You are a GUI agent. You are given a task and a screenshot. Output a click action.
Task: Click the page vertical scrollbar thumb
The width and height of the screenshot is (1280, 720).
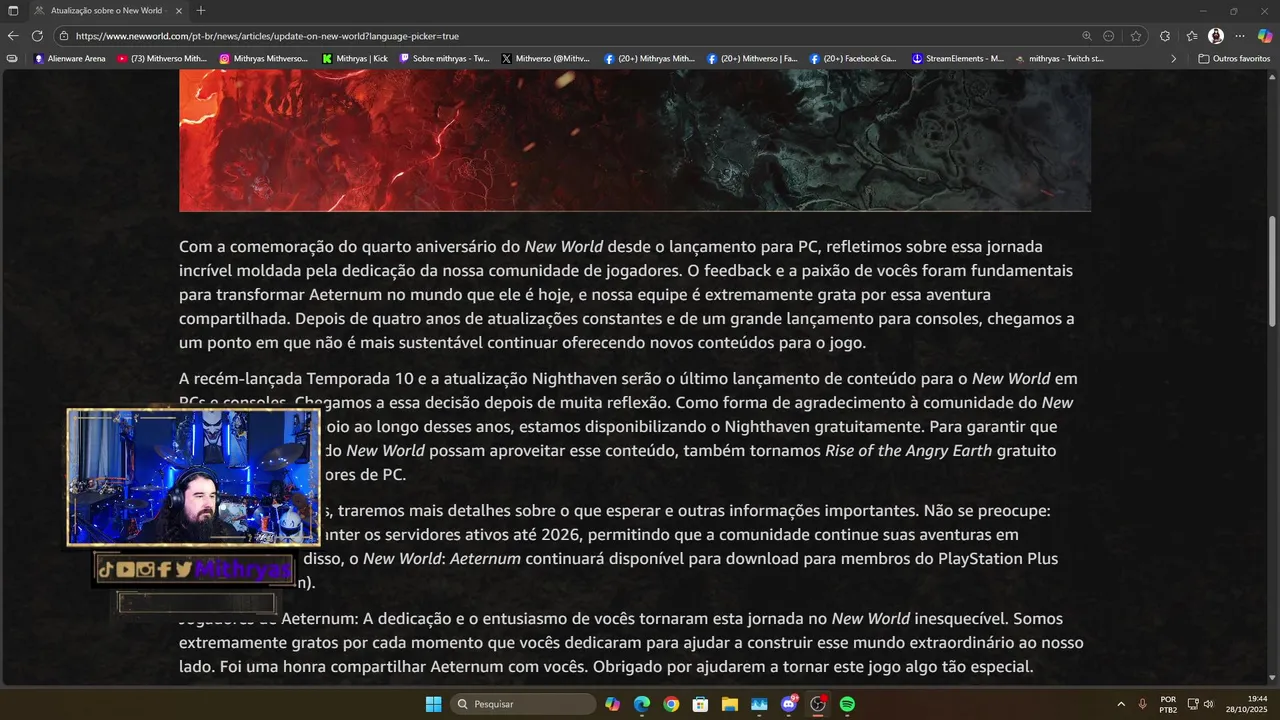click(1273, 270)
